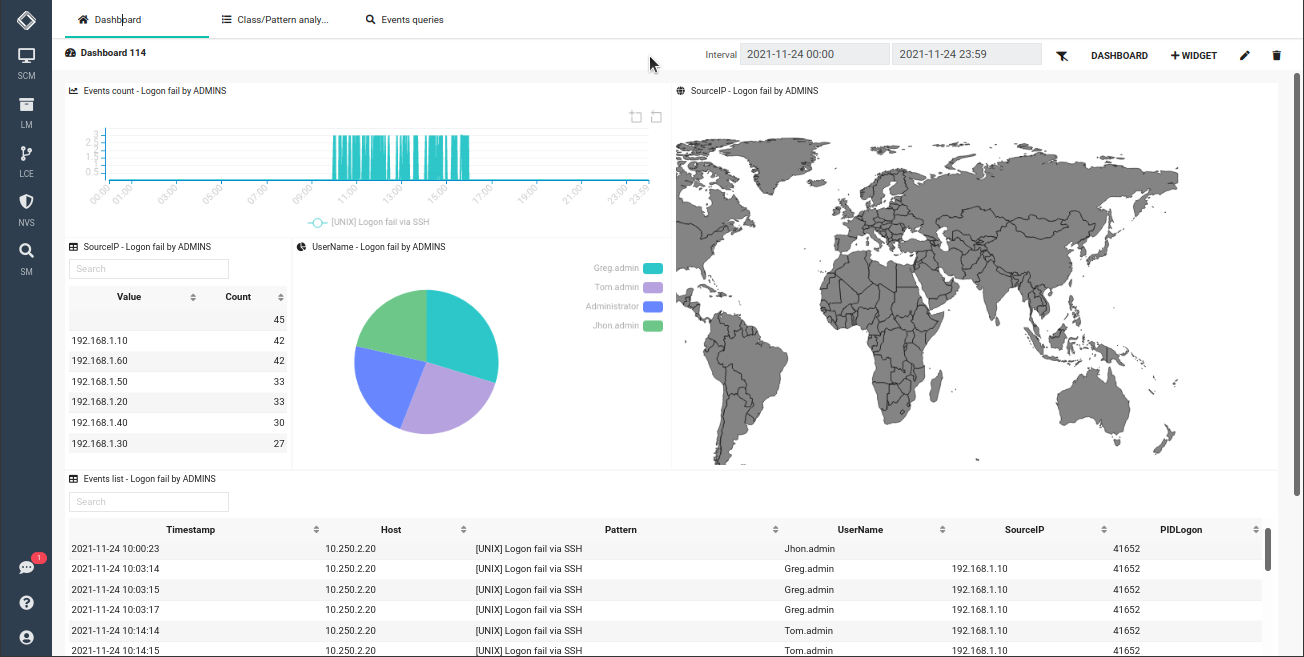Image resolution: width=1304 pixels, height=657 pixels.
Task: Open the interval end date picker
Action: coord(966,53)
